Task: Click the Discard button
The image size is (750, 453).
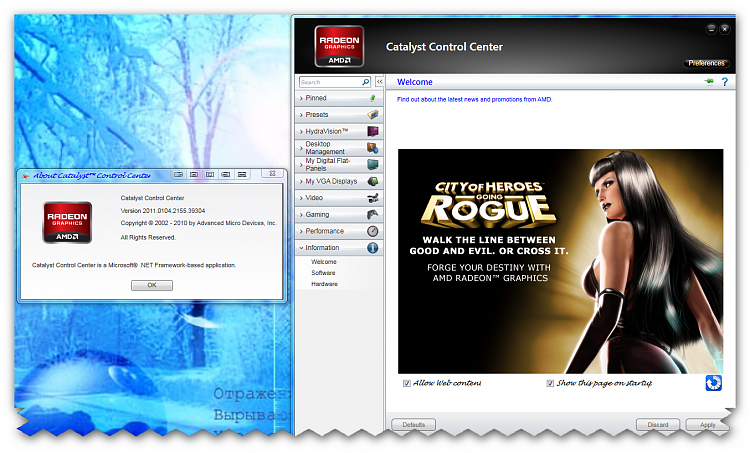Action: pos(658,425)
